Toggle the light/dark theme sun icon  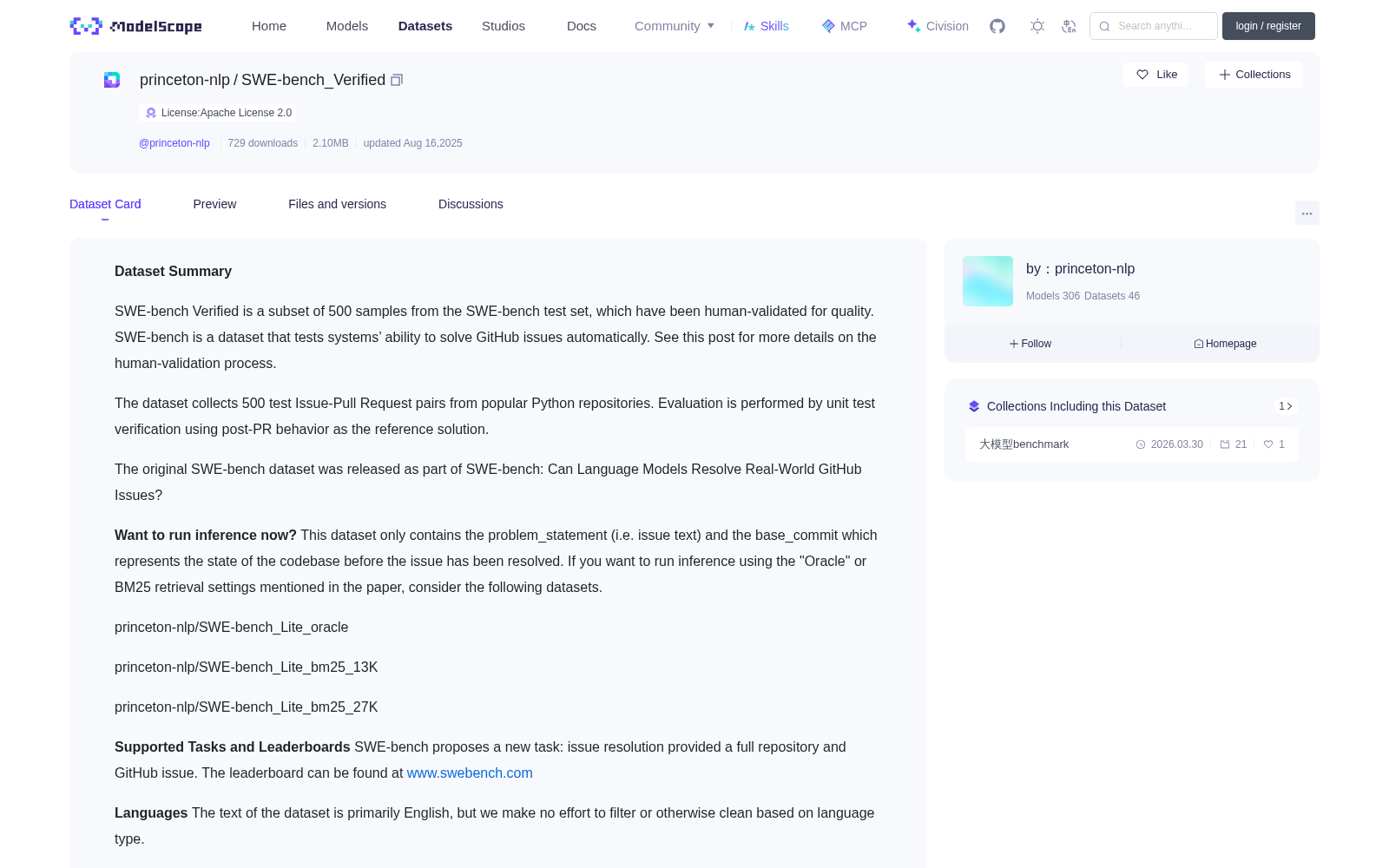point(1037,26)
